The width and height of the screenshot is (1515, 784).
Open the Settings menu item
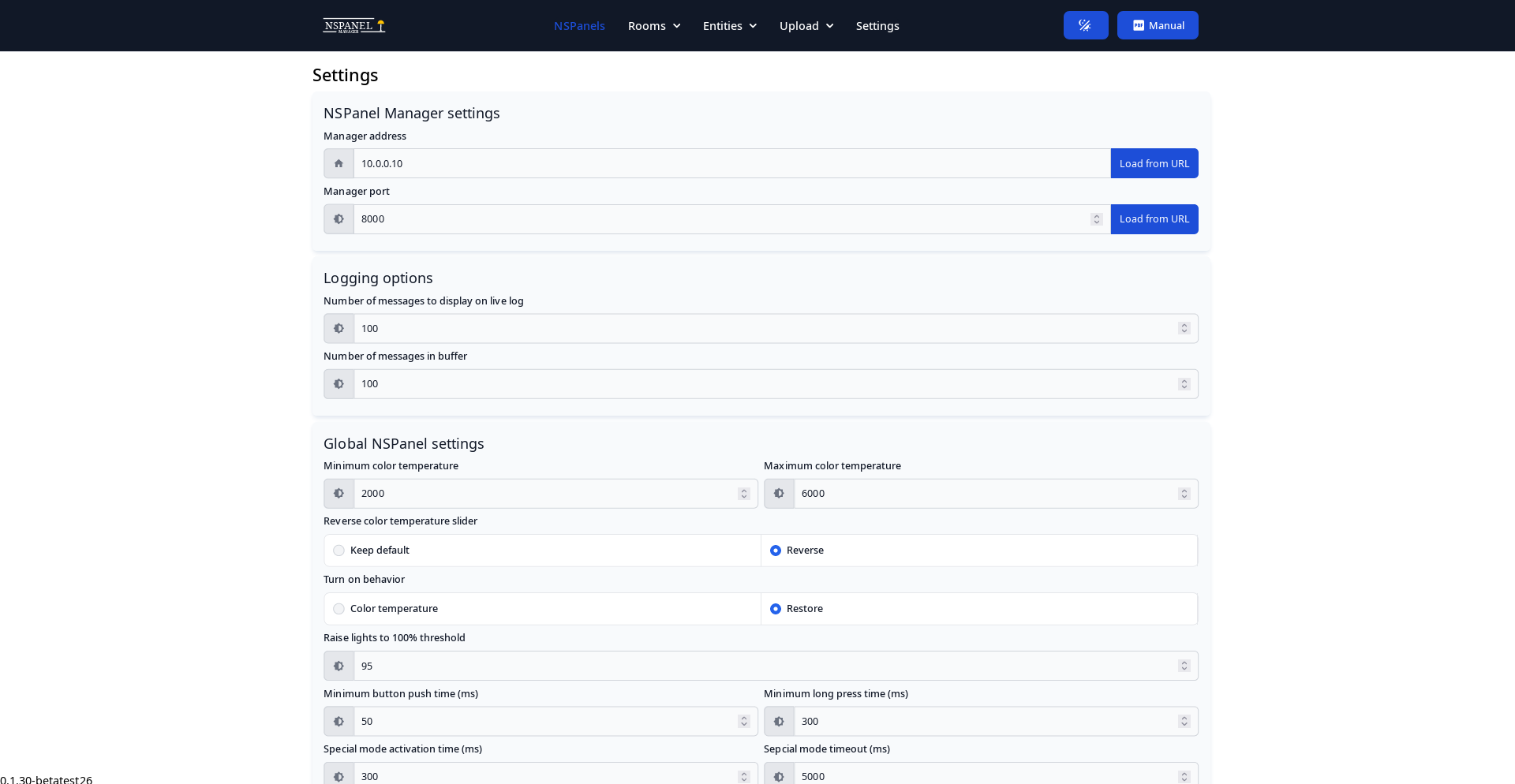point(877,26)
